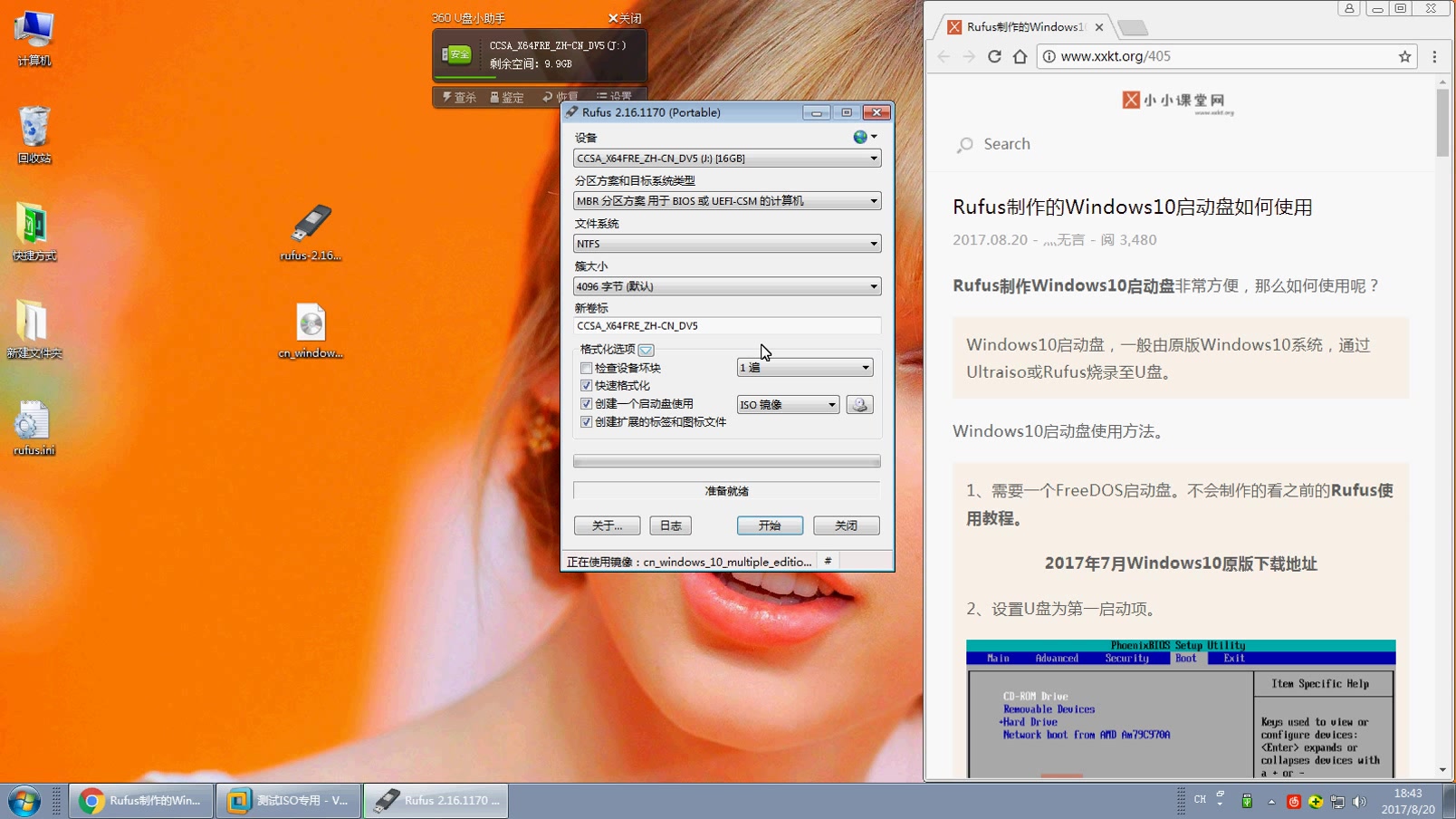Screen dimensions: 1456x819
Task: Bookmark the page with the star icon
Action: click(1404, 56)
